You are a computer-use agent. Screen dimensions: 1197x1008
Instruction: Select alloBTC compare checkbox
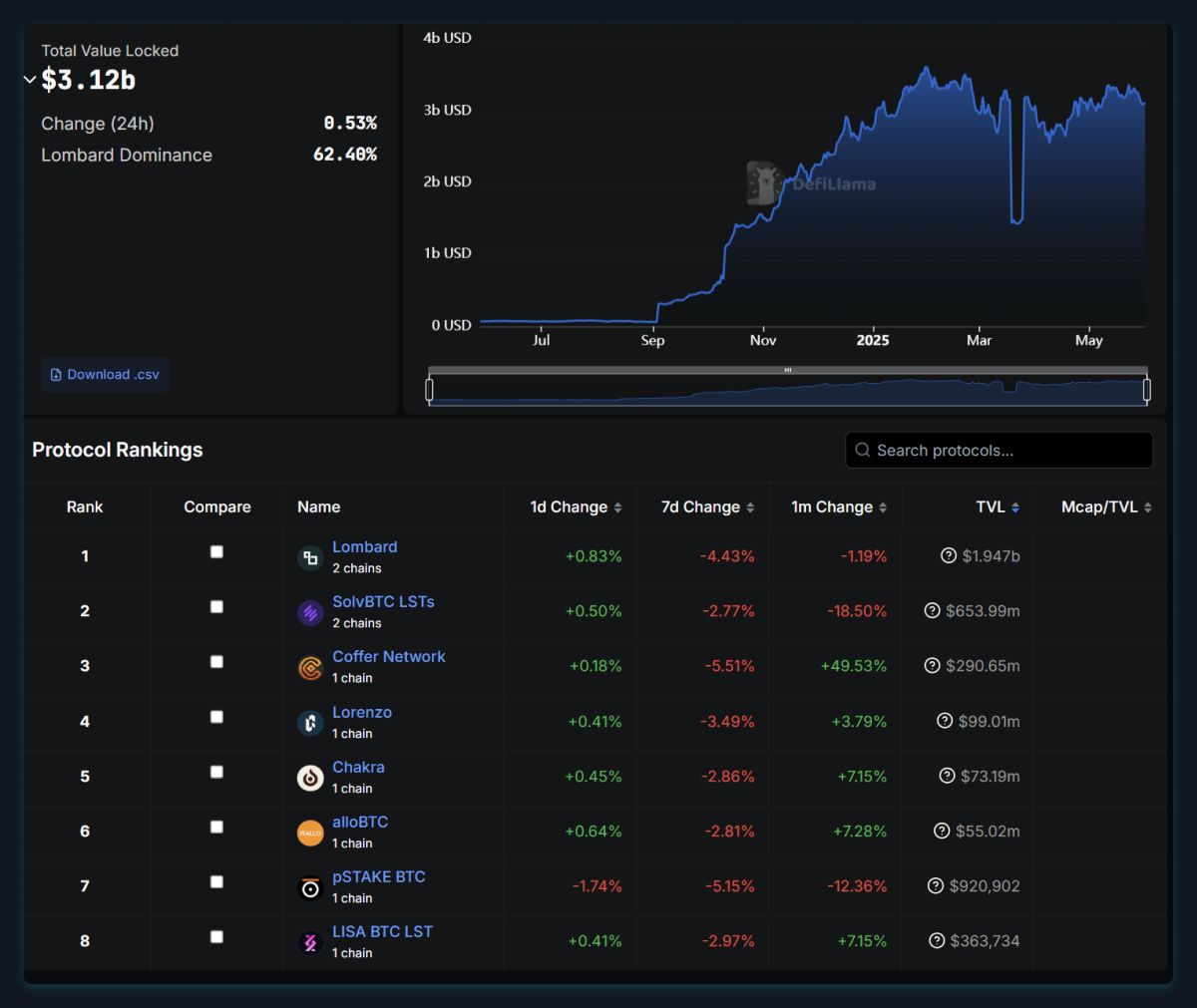[x=216, y=827]
